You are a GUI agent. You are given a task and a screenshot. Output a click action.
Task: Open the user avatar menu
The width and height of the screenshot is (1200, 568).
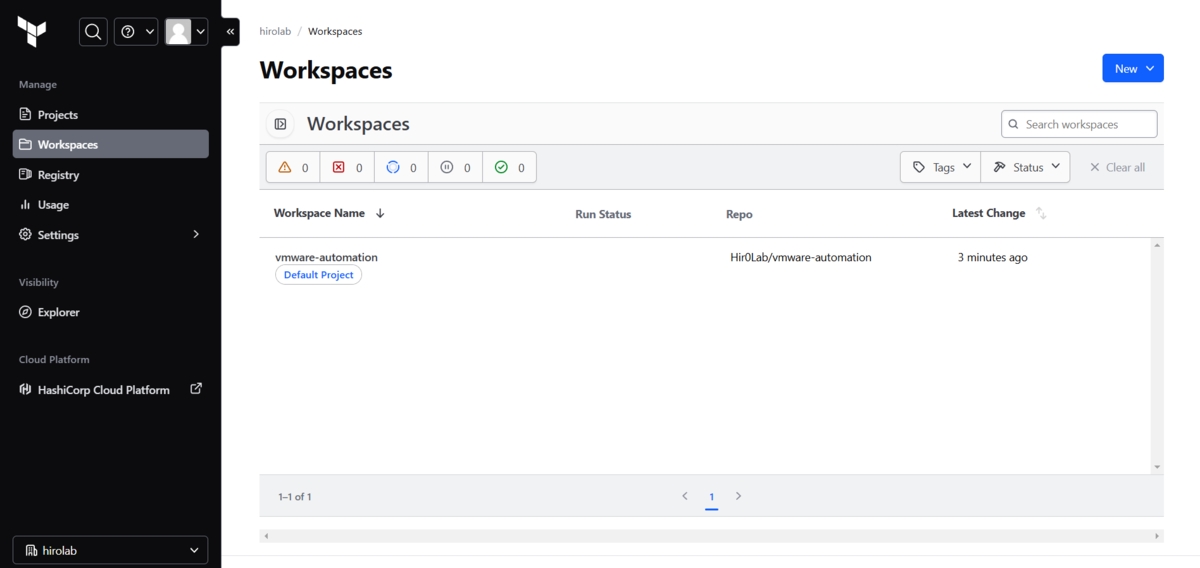(186, 32)
